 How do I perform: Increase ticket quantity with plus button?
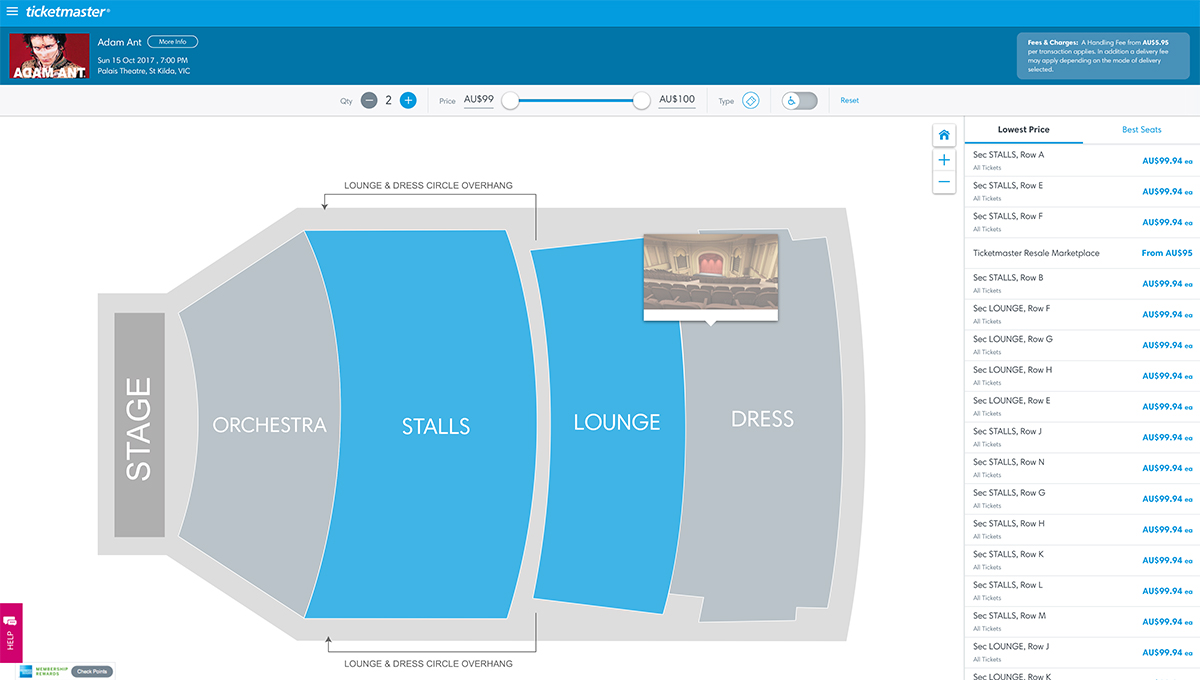coord(408,100)
